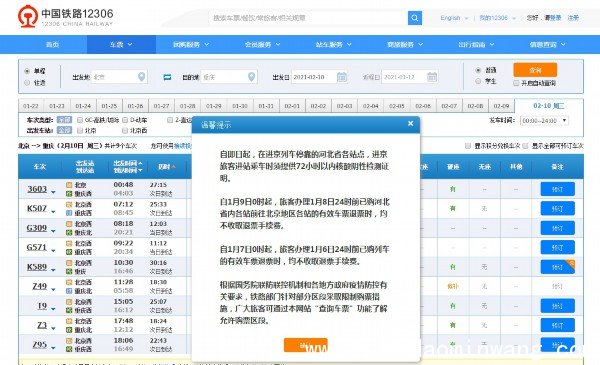The height and width of the screenshot is (365, 600).
Task: Select the 往返 round-trip radio button
Action: (x=27, y=82)
